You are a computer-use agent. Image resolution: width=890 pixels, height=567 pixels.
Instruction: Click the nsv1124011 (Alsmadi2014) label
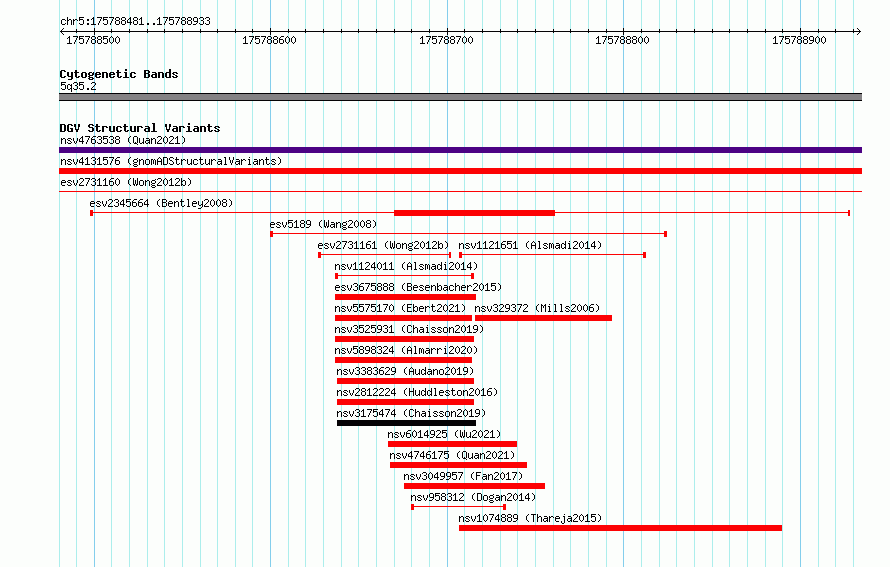tap(406, 266)
